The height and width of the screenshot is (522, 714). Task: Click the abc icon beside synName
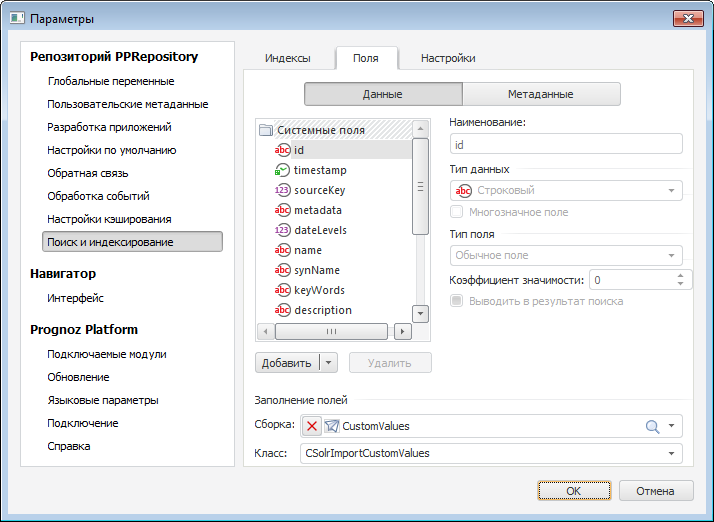pyautogui.click(x=282, y=270)
